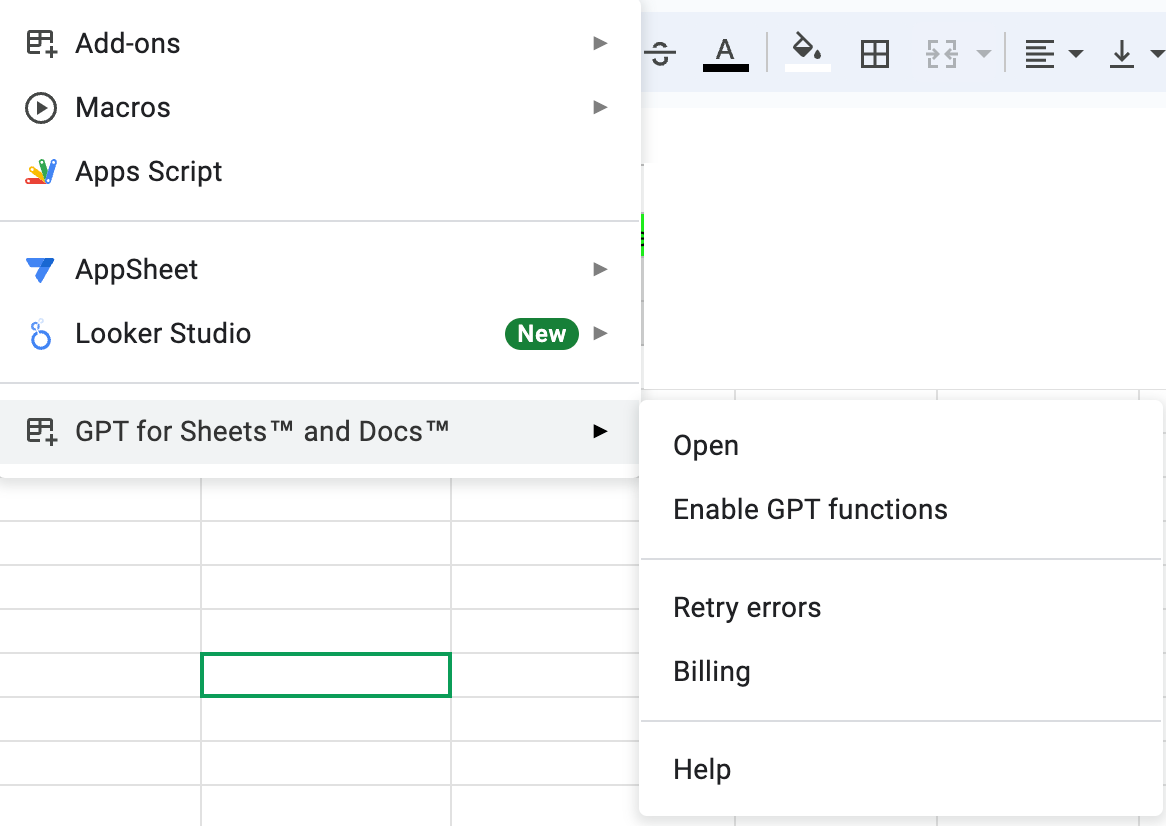Click the New badge beside Looker Studio
Viewport: 1166px width, 826px height.
point(541,334)
